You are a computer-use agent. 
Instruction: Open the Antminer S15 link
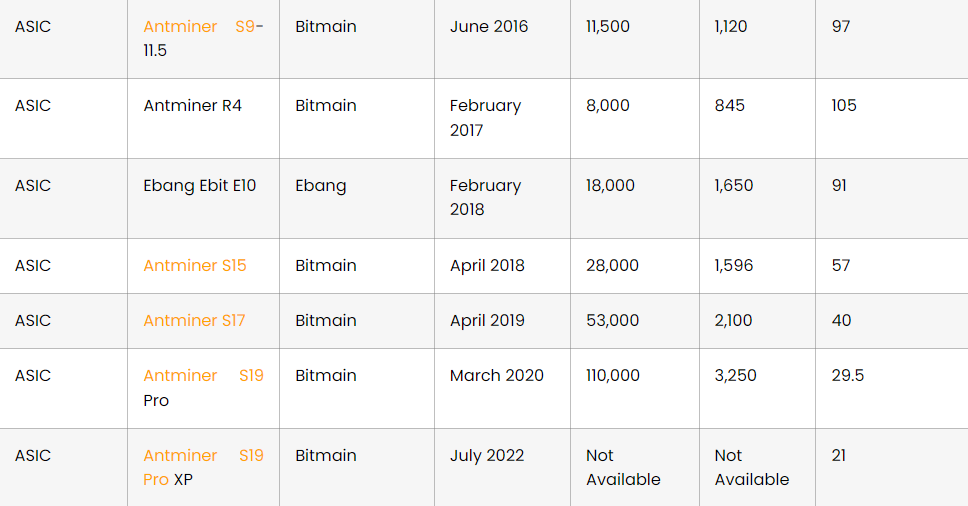pos(194,266)
